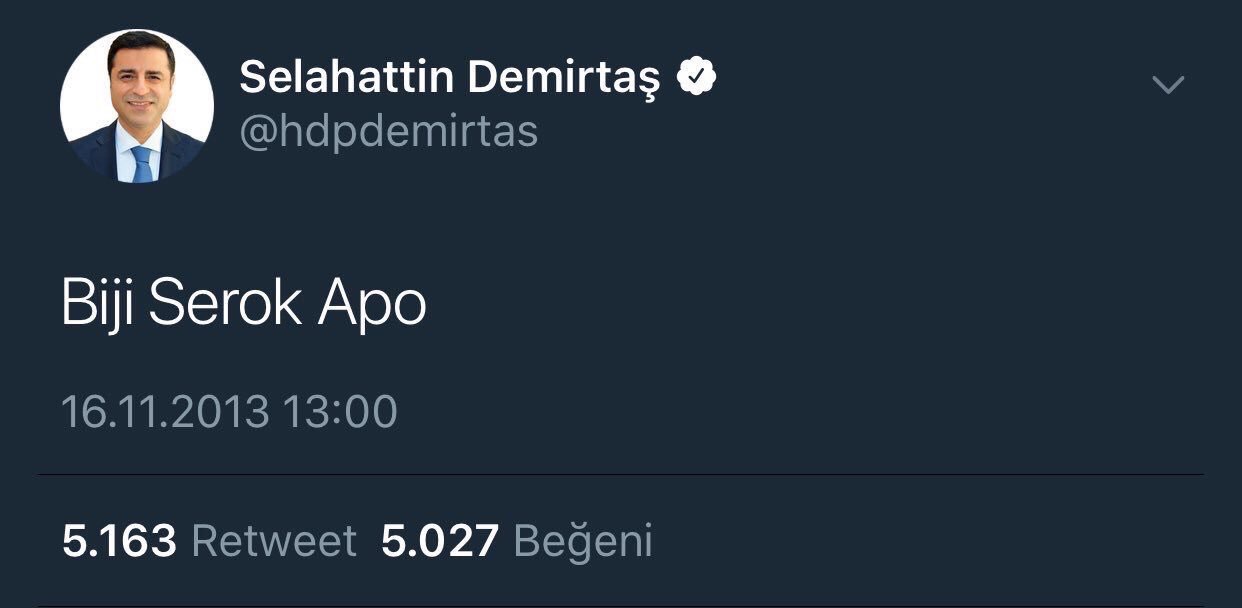Screen dimensions: 1242x608
Task: Click the date 16.11.2013
Action: (165, 412)
